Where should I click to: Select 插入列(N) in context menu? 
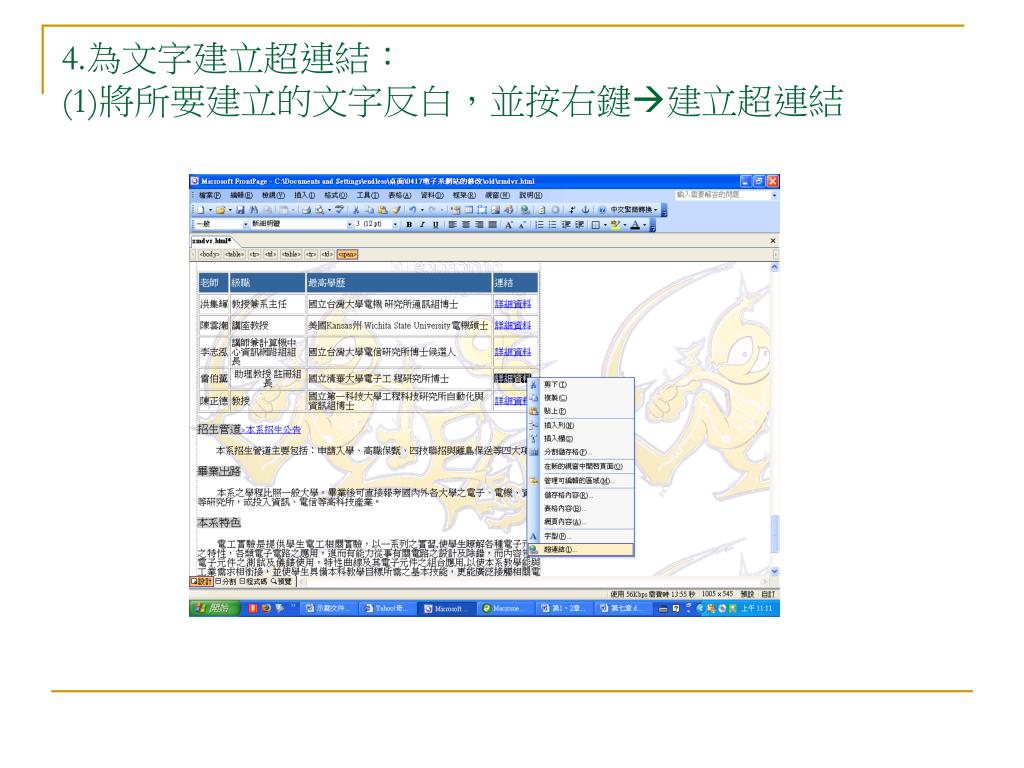581,425
